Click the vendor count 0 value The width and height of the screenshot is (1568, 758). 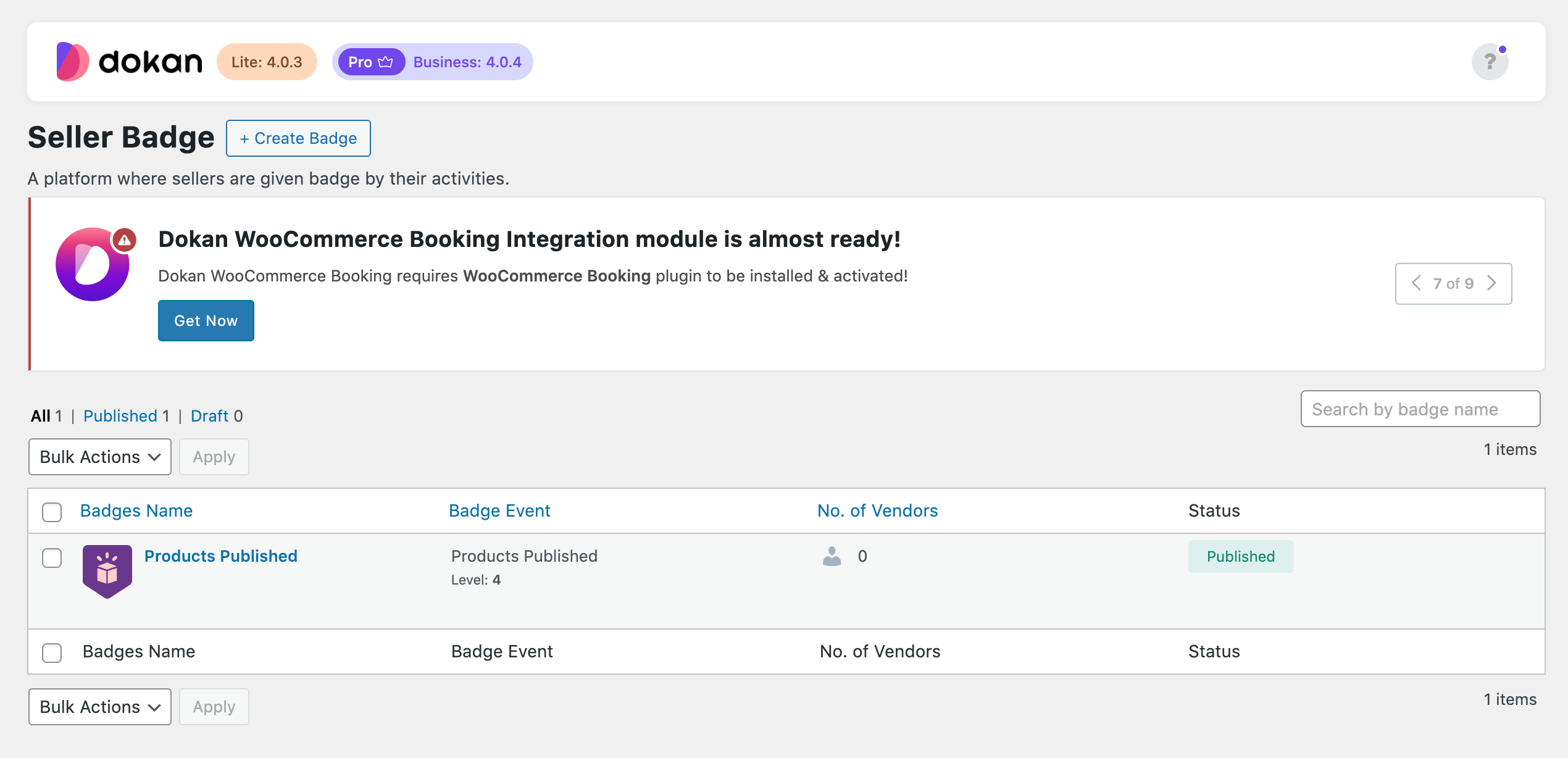point(862,556)
